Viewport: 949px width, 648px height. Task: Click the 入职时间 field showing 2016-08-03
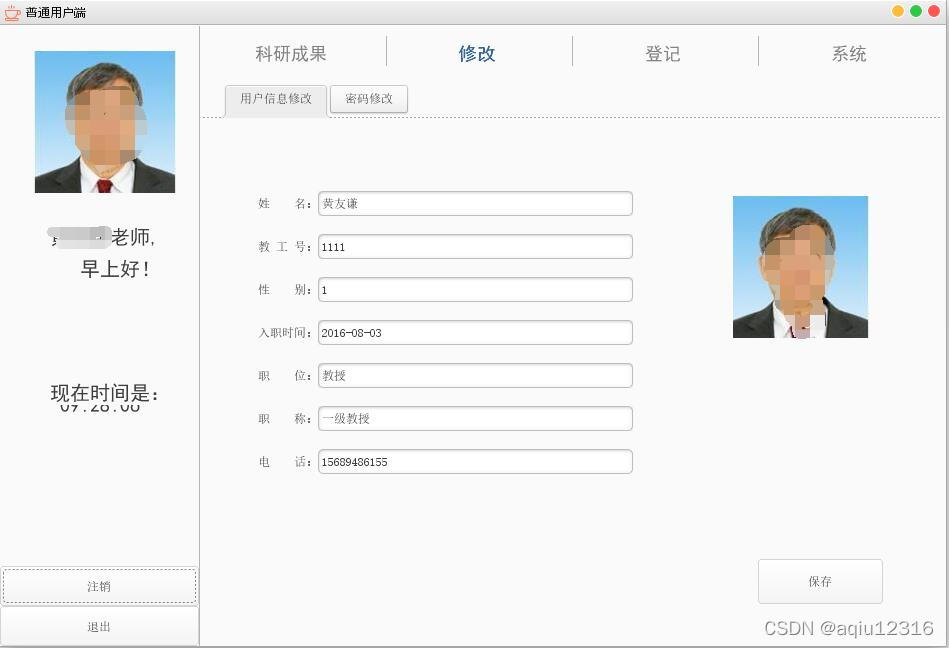[x=474, y=332]
